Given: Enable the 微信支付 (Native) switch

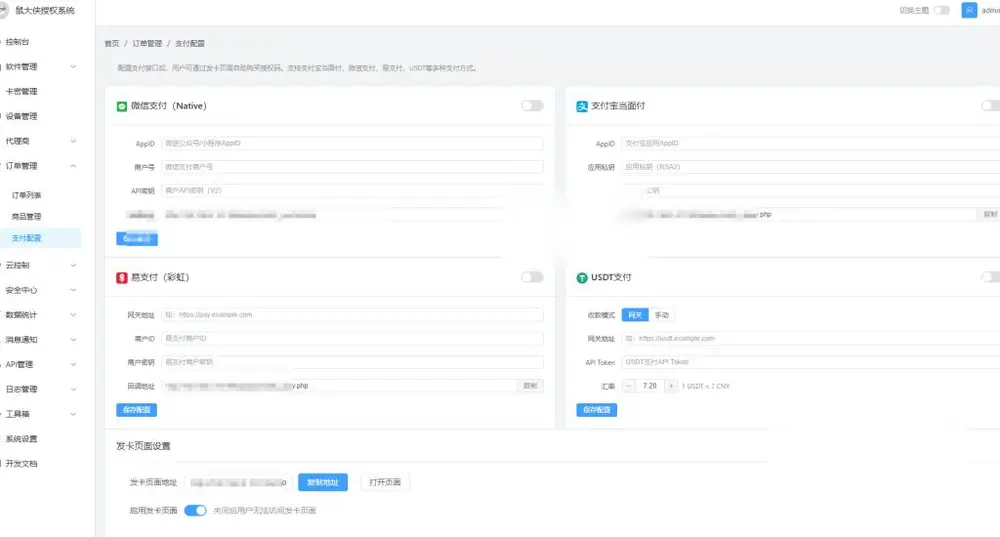Looking at the screenshot, I should pyautogui.click(x=532, y=106).
